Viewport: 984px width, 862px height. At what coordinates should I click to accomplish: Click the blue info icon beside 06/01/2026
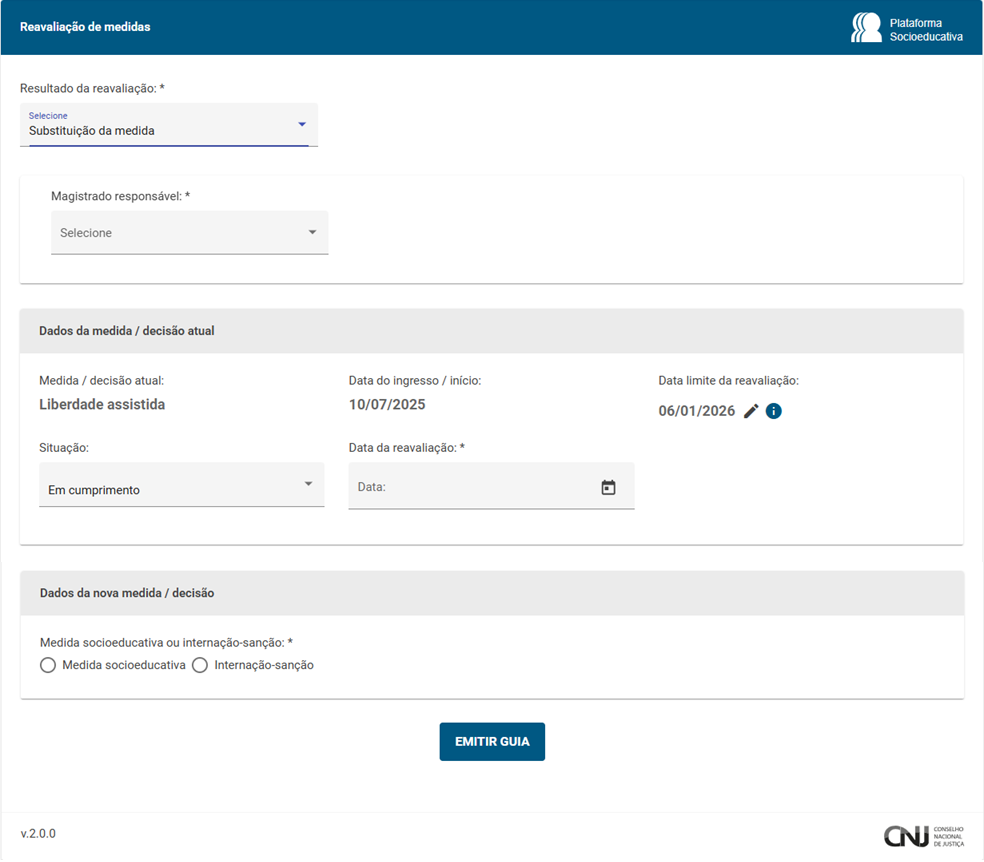[x=773, y=411]
